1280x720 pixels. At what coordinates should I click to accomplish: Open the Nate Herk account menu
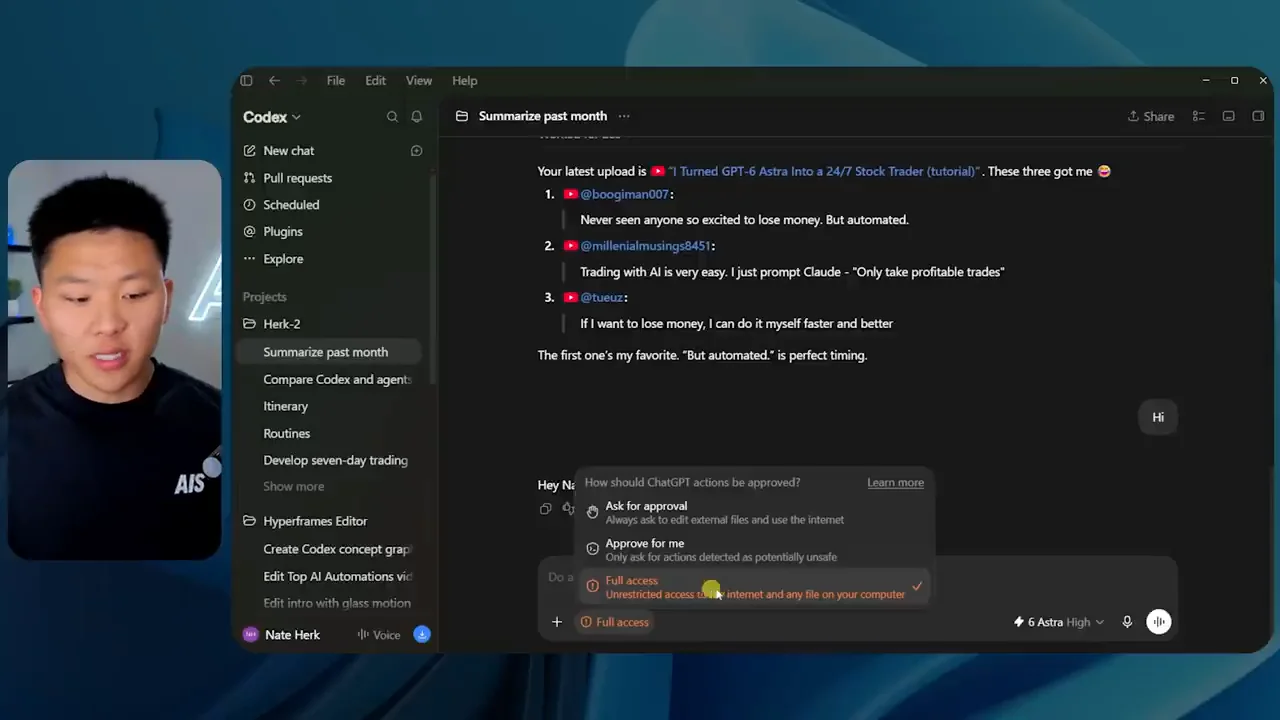[x=282, y=635]
